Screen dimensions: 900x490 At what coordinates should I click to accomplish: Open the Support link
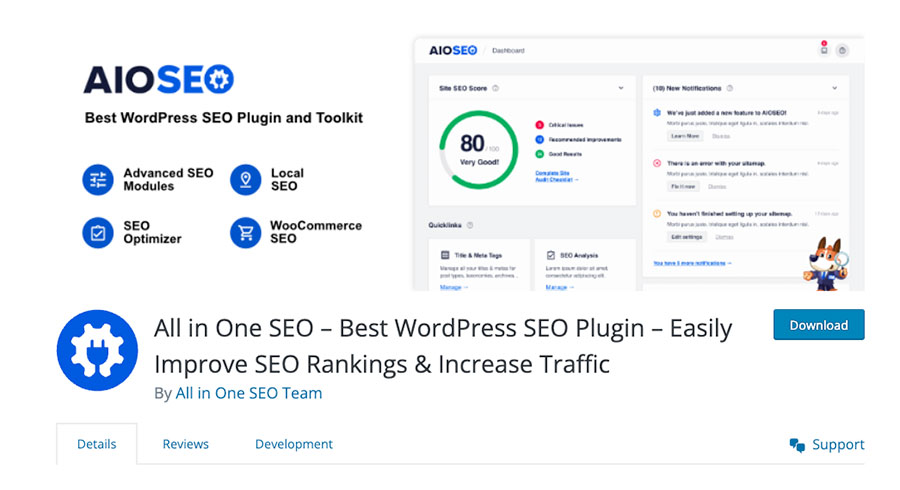pos(827,445)
